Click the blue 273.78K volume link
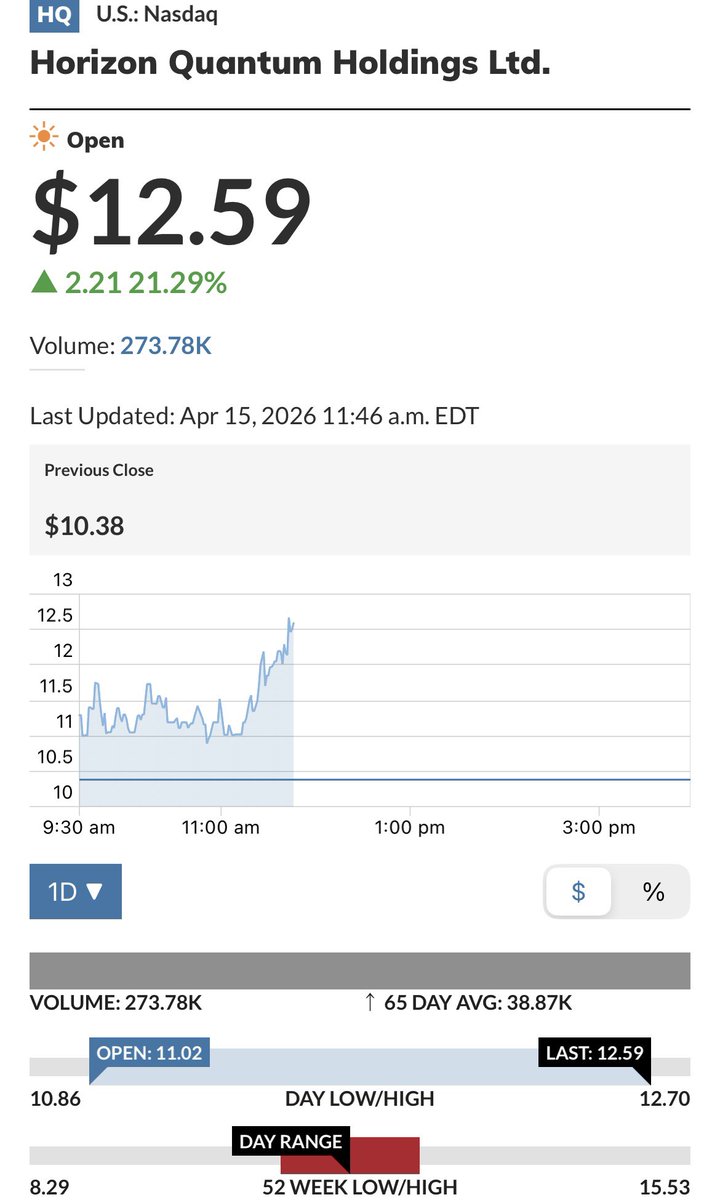720x1200 pixels. point(166,346)
